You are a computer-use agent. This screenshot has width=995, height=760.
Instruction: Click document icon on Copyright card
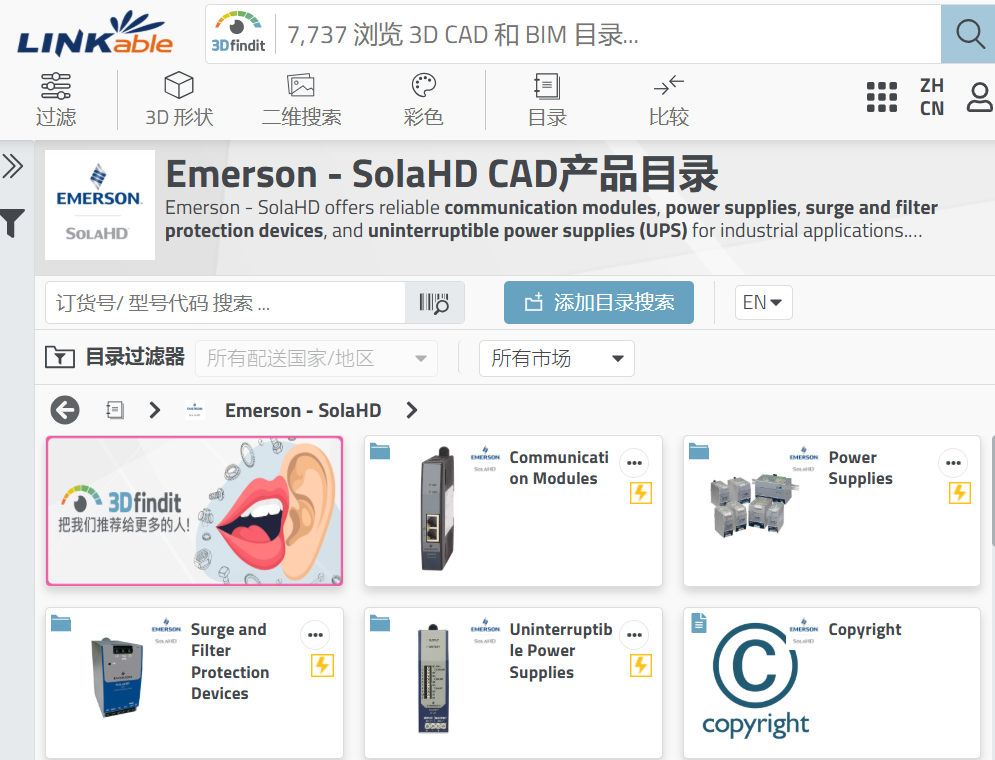tap(699, 623)
